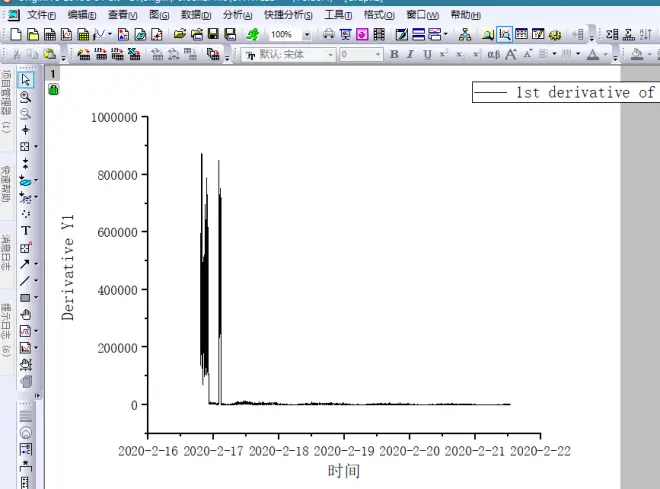Click the Decrease Font size icon
Screen dimensions: 660x489
[x=528, y=54]
